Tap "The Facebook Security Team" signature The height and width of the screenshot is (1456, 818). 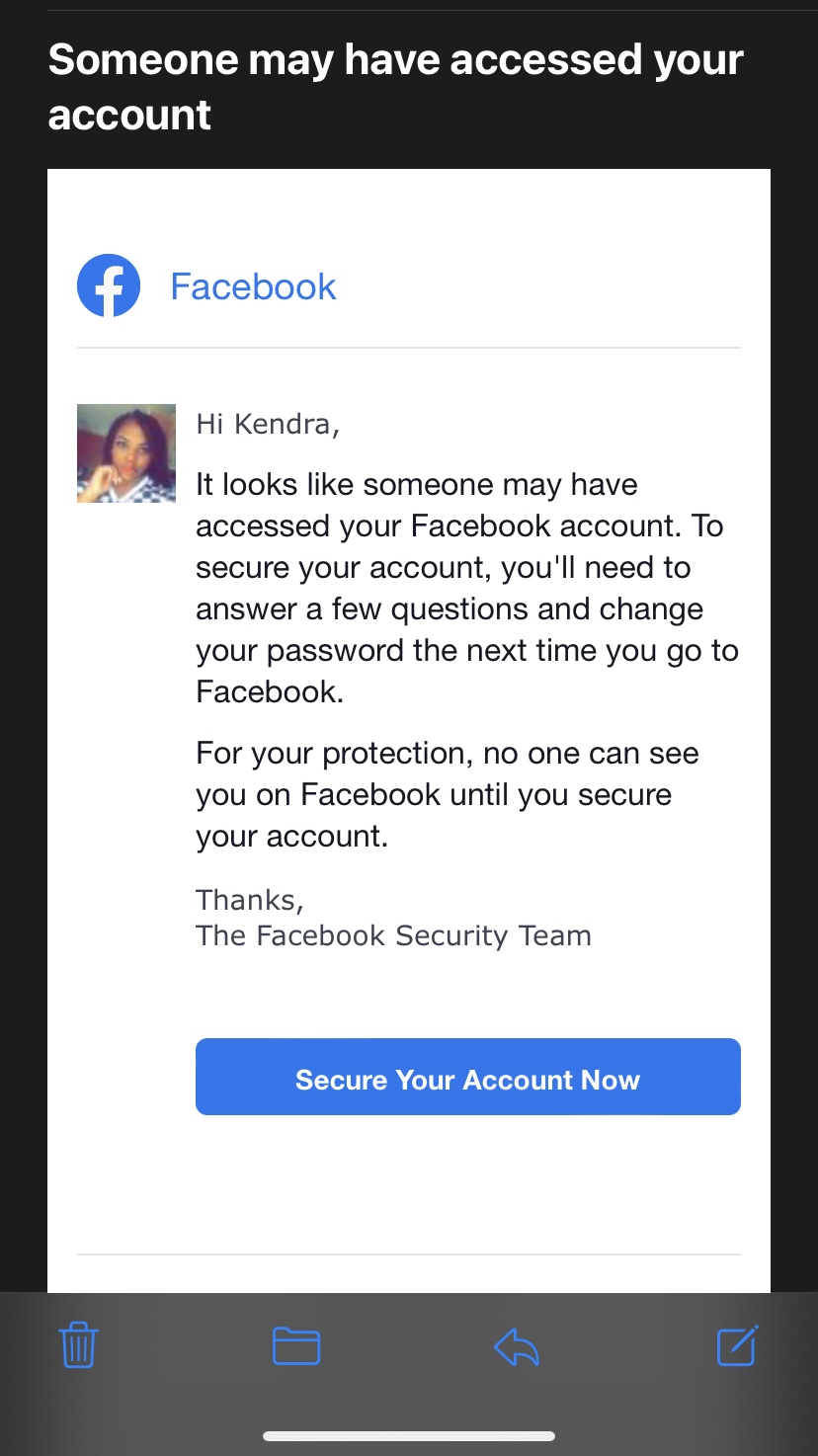pos(393,935)
